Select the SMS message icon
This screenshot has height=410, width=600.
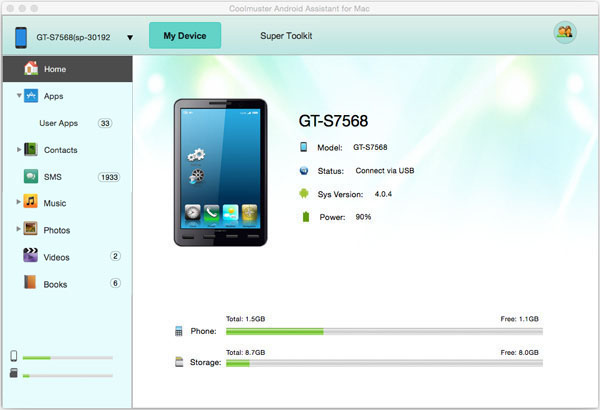point(31,177)
